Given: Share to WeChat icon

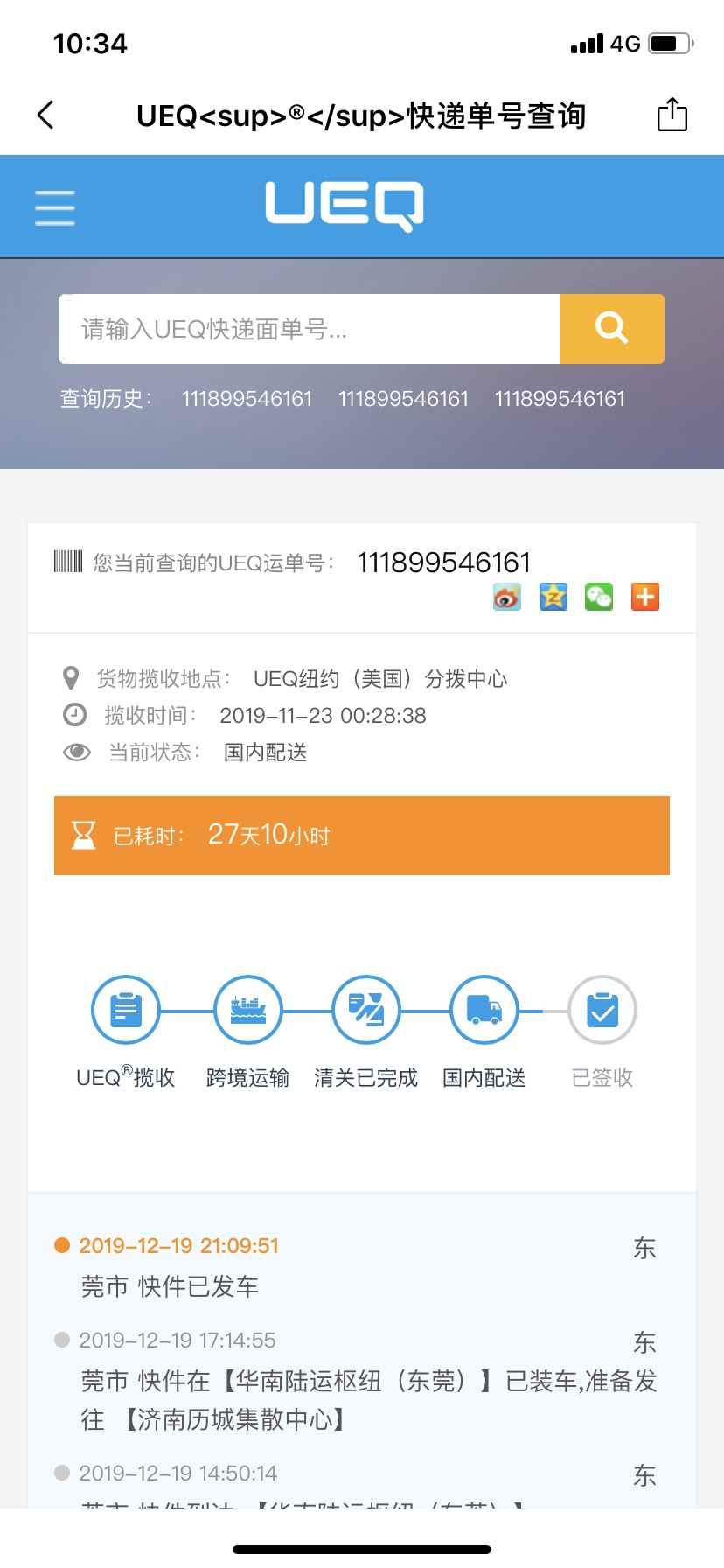Looking at the screenshot, I should pyautogui.click(x=599, y=597).
